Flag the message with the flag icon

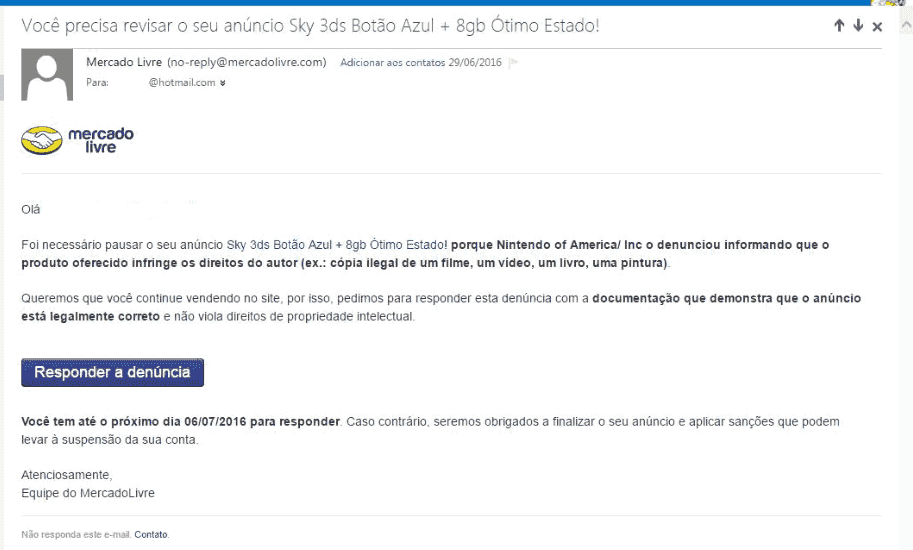[x=514, y=63]
